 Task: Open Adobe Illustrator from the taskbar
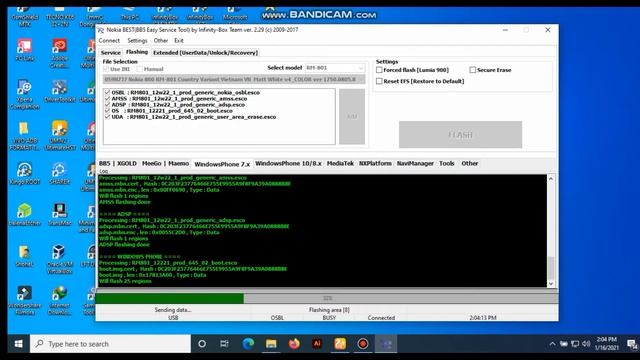[x=317, y=344]
